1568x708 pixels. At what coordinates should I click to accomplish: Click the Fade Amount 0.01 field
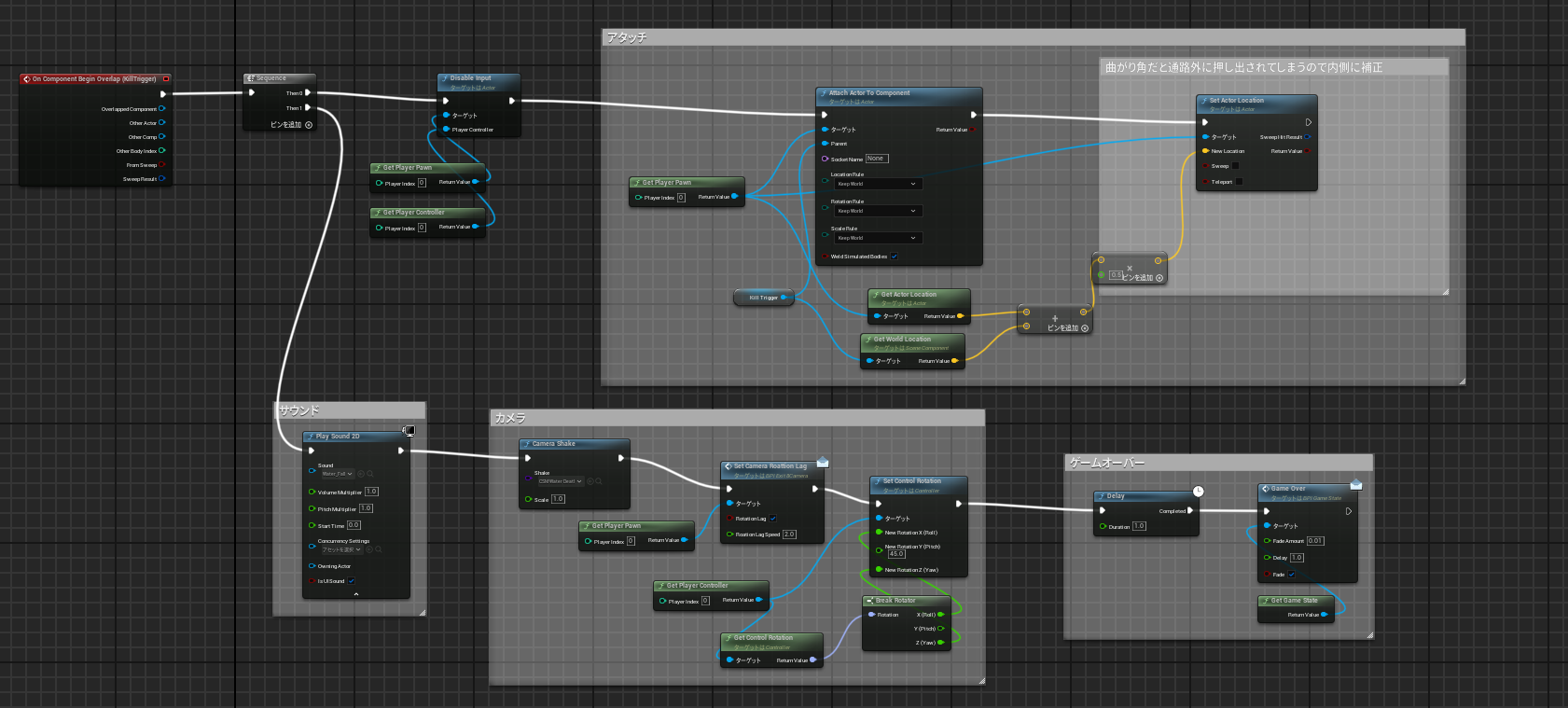[x=1315, y=541]
